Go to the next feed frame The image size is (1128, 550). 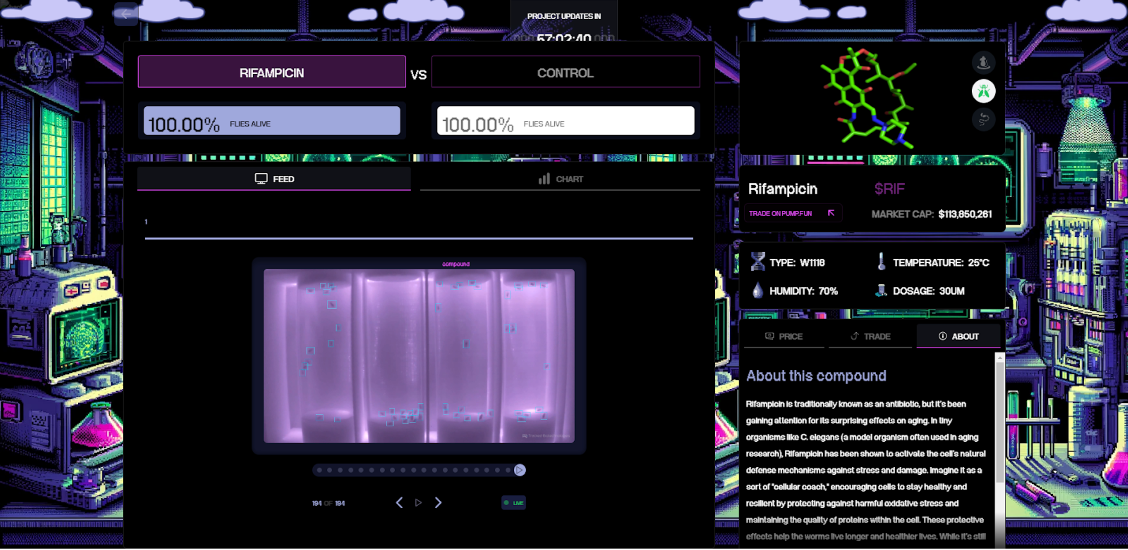438,503
